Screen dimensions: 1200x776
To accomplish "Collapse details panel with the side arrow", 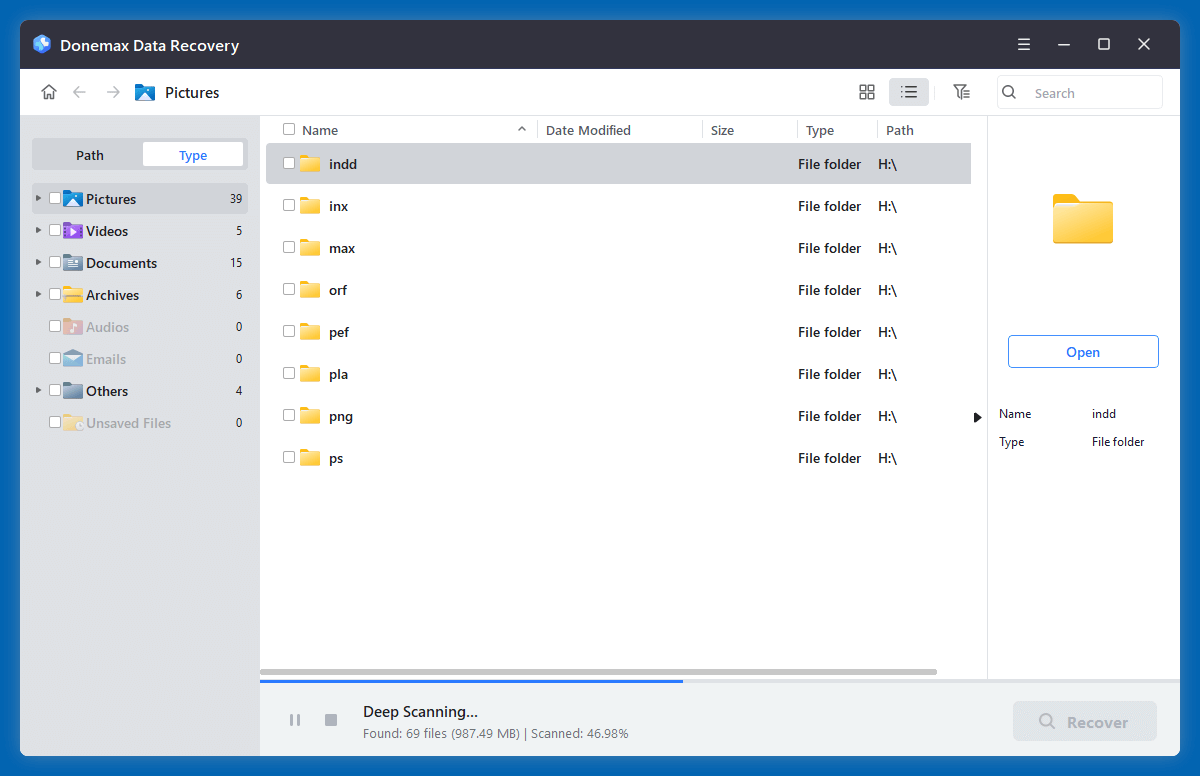I will [x=977, y=417].
